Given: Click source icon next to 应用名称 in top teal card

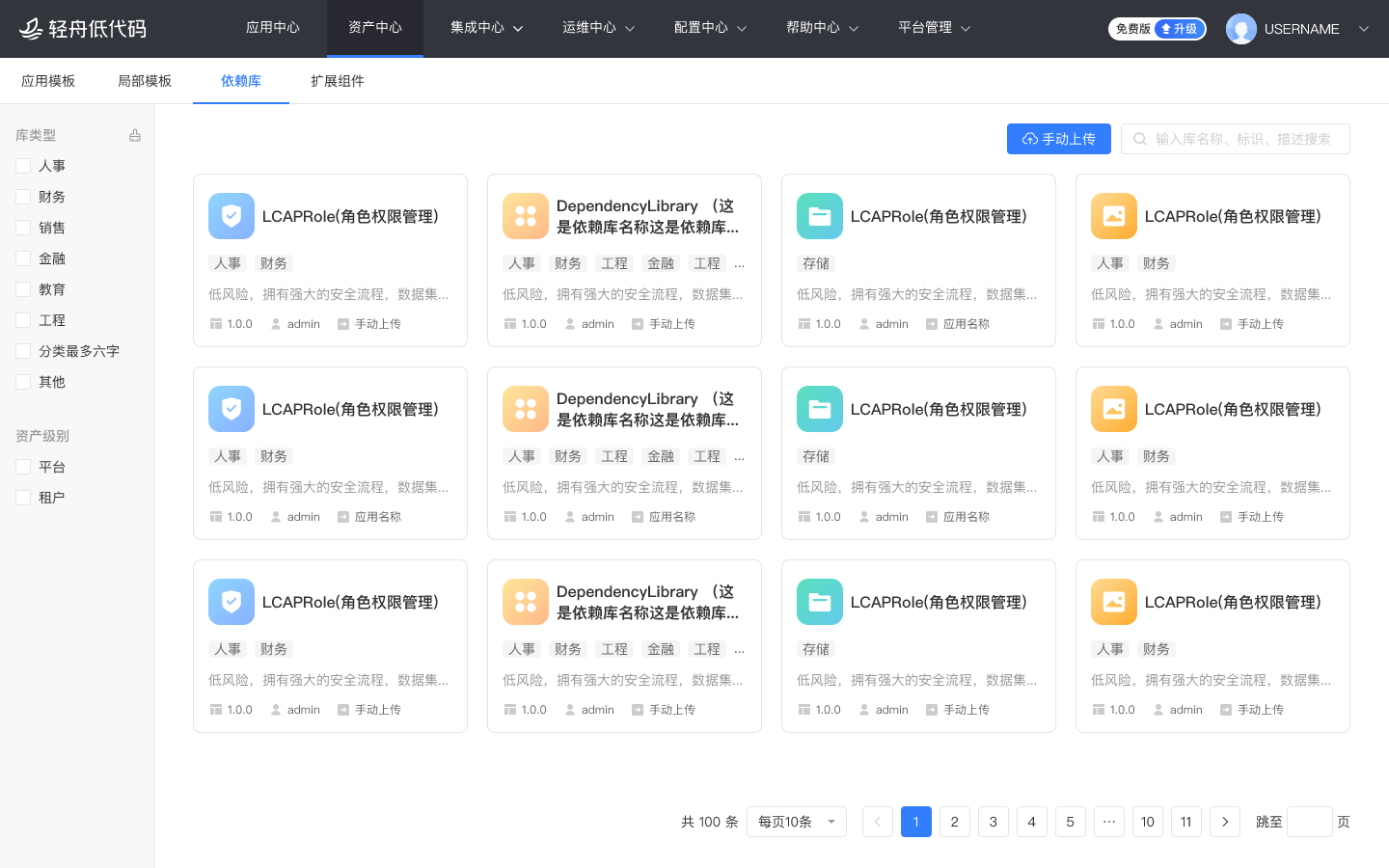Looking at the screenshot, I should [932, 324].
